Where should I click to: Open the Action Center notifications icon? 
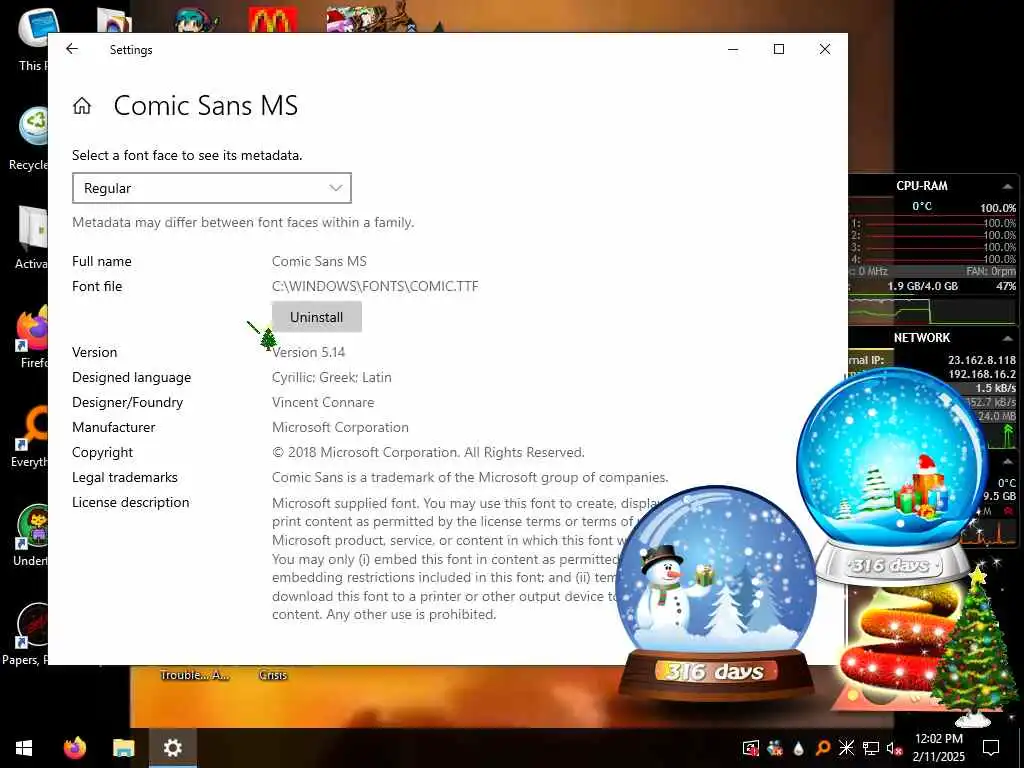991,748
